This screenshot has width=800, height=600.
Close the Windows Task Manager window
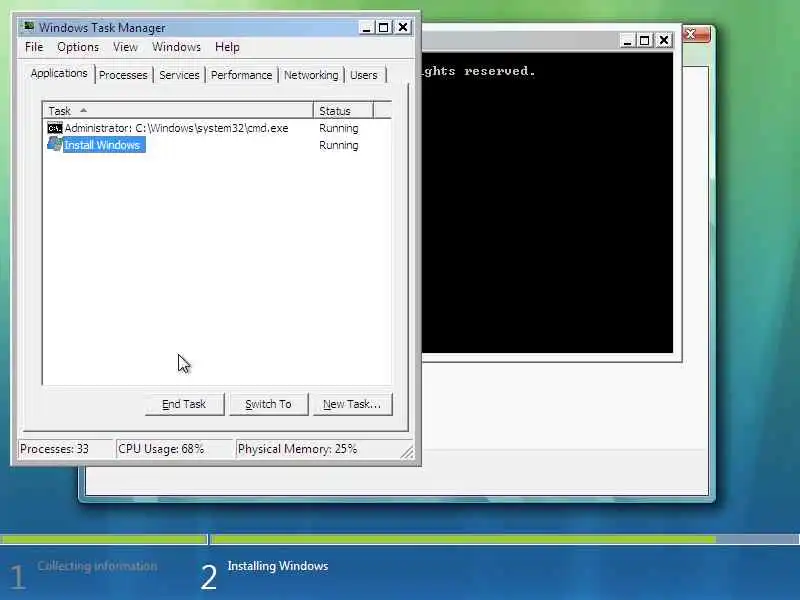pos(403,28)
